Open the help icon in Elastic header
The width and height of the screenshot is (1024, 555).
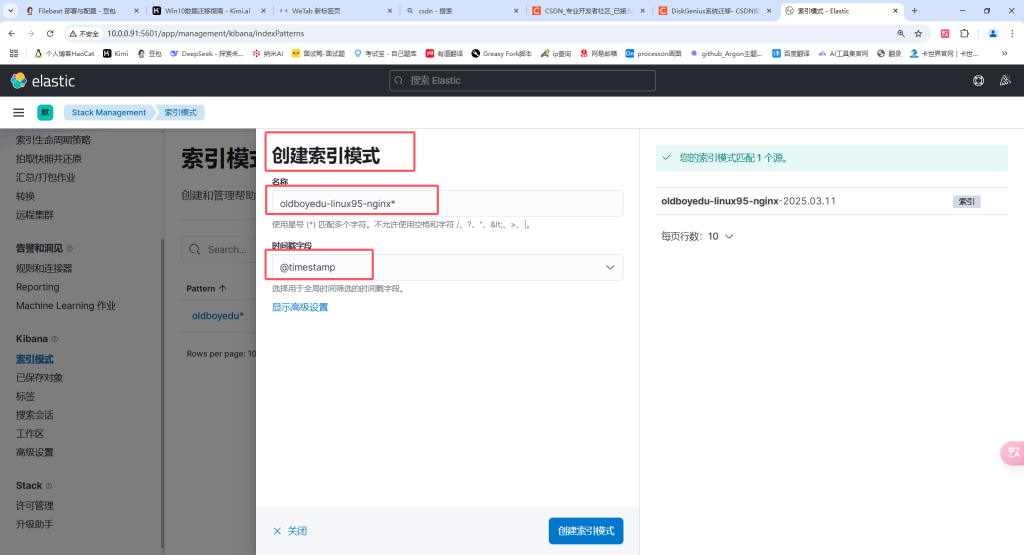coord(978,81)
